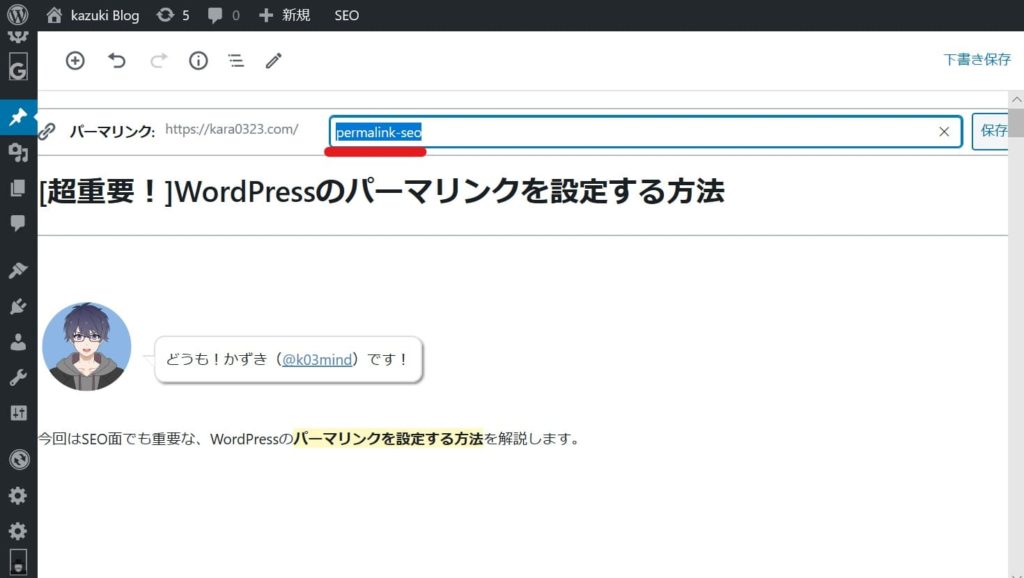Image resolution: width=1024 pixels, height=578 pixels.
Task: Redo the editor change
Action: point(158,61)
